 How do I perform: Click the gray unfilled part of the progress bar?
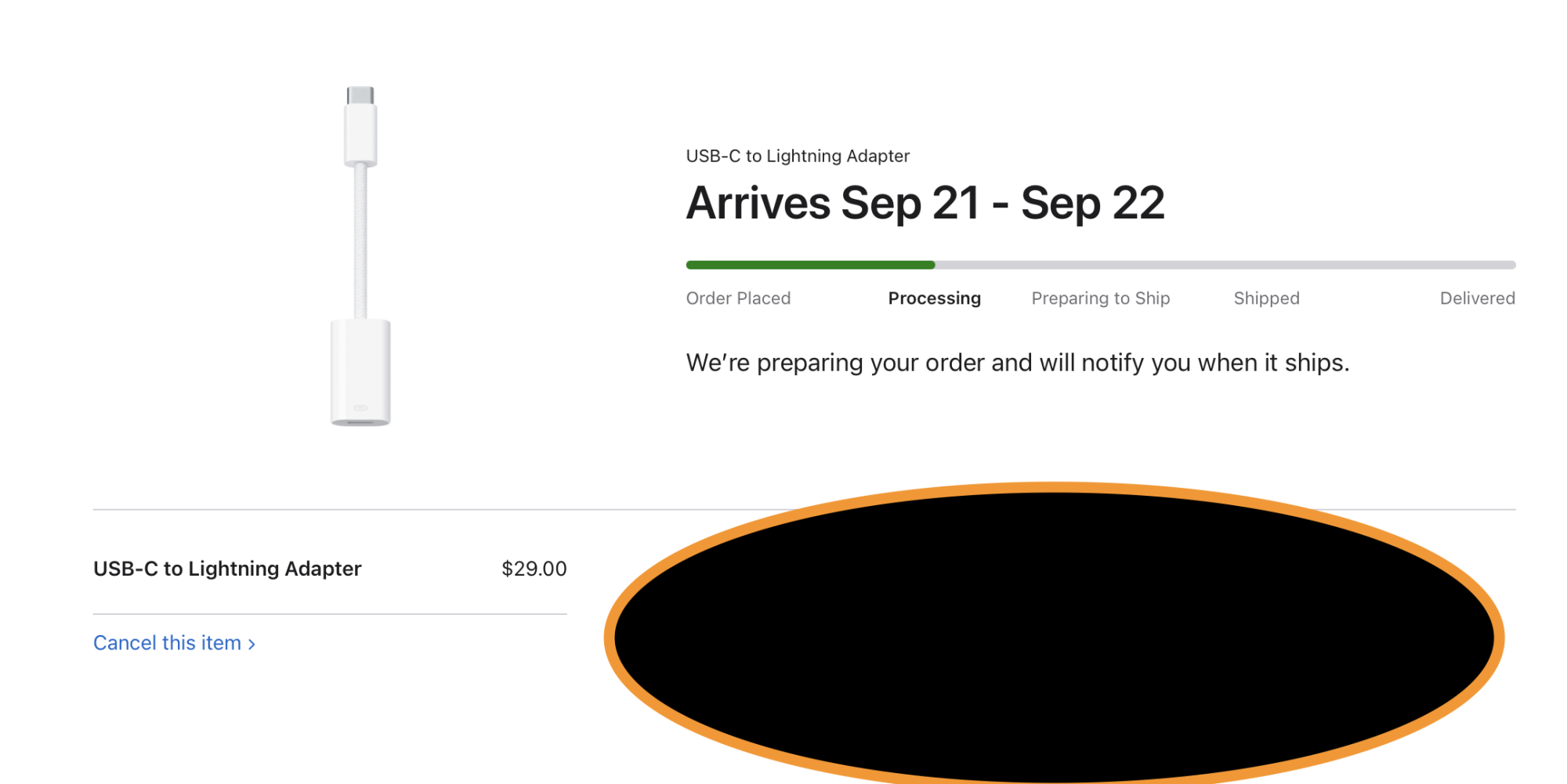(1225, 265)
